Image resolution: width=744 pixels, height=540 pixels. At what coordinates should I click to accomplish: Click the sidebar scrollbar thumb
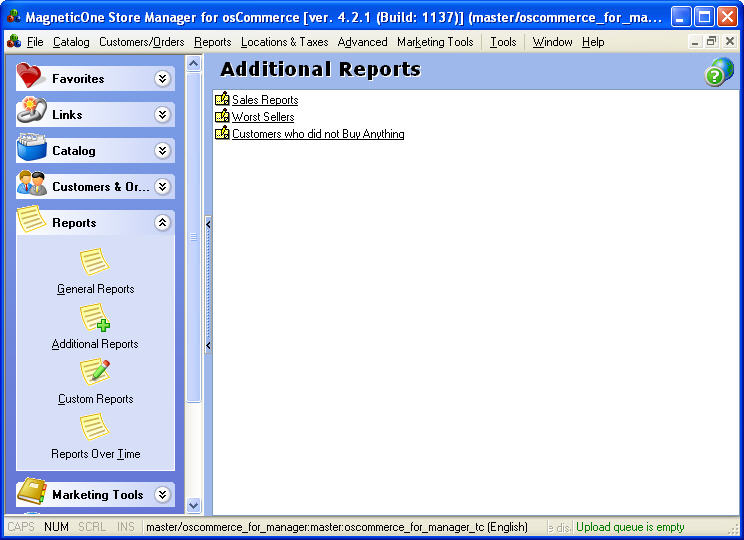point(194,236)
